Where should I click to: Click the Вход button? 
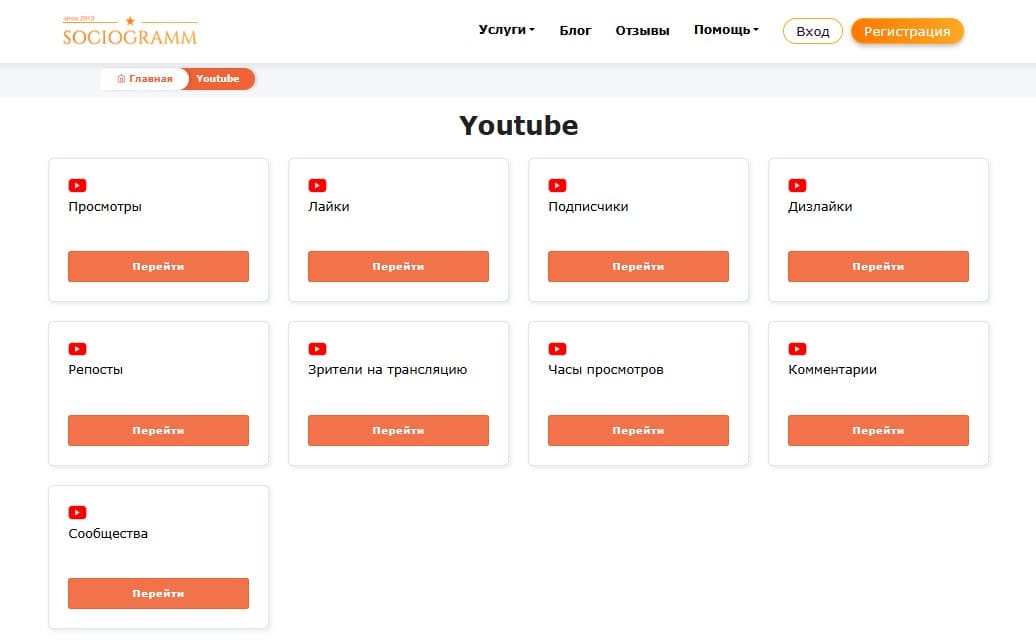click(x=813, y=31)
